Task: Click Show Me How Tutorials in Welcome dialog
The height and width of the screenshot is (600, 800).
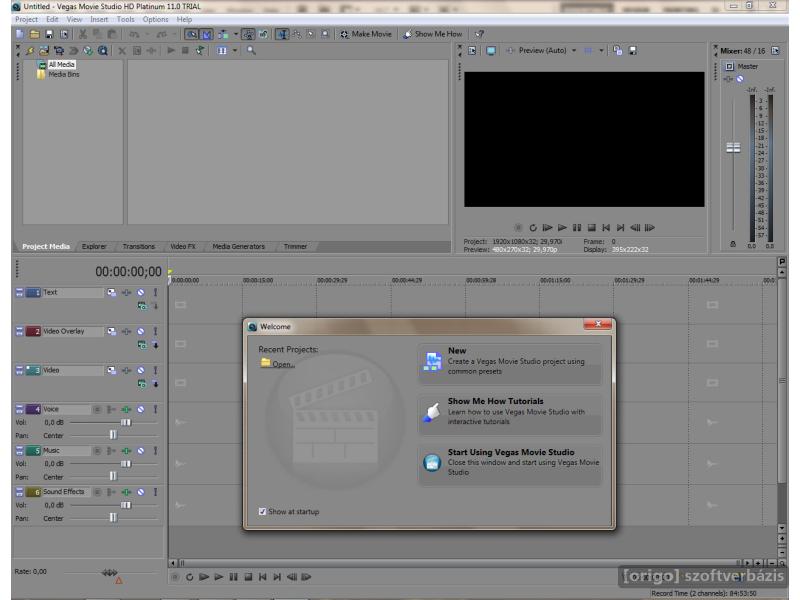Action: [x=510, y=412]
